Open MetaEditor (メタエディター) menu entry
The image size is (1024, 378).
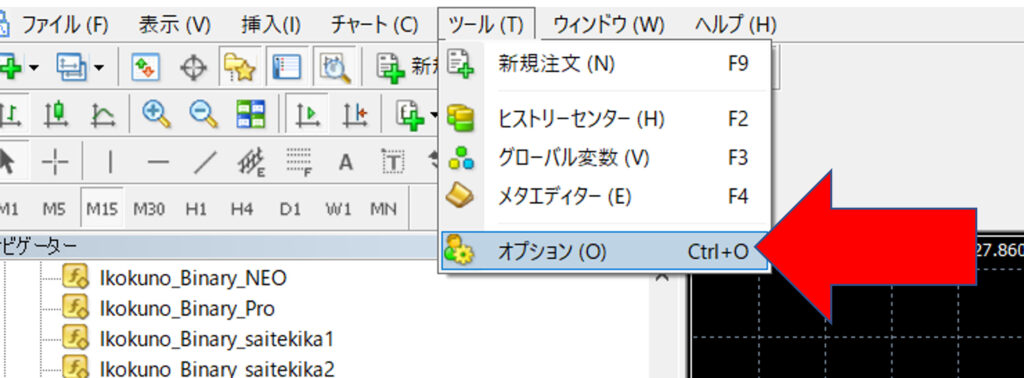604,196
